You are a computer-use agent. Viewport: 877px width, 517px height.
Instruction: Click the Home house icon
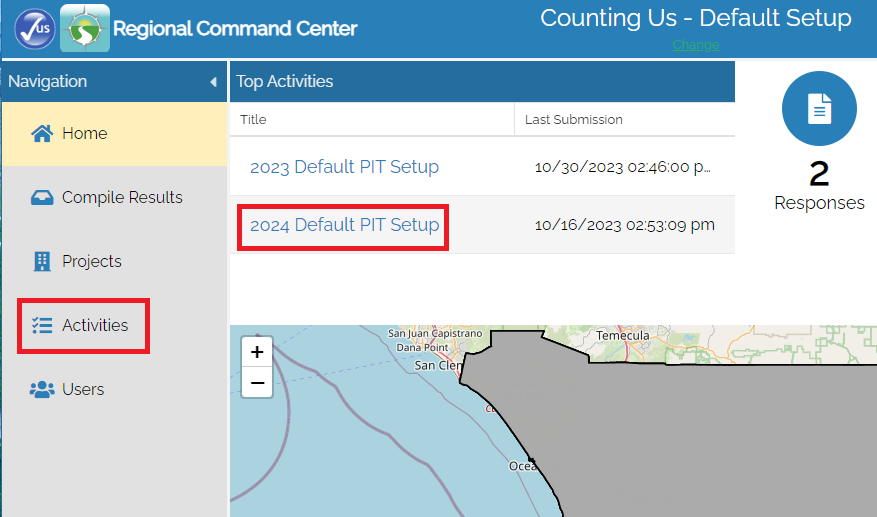tap(41, 134)
